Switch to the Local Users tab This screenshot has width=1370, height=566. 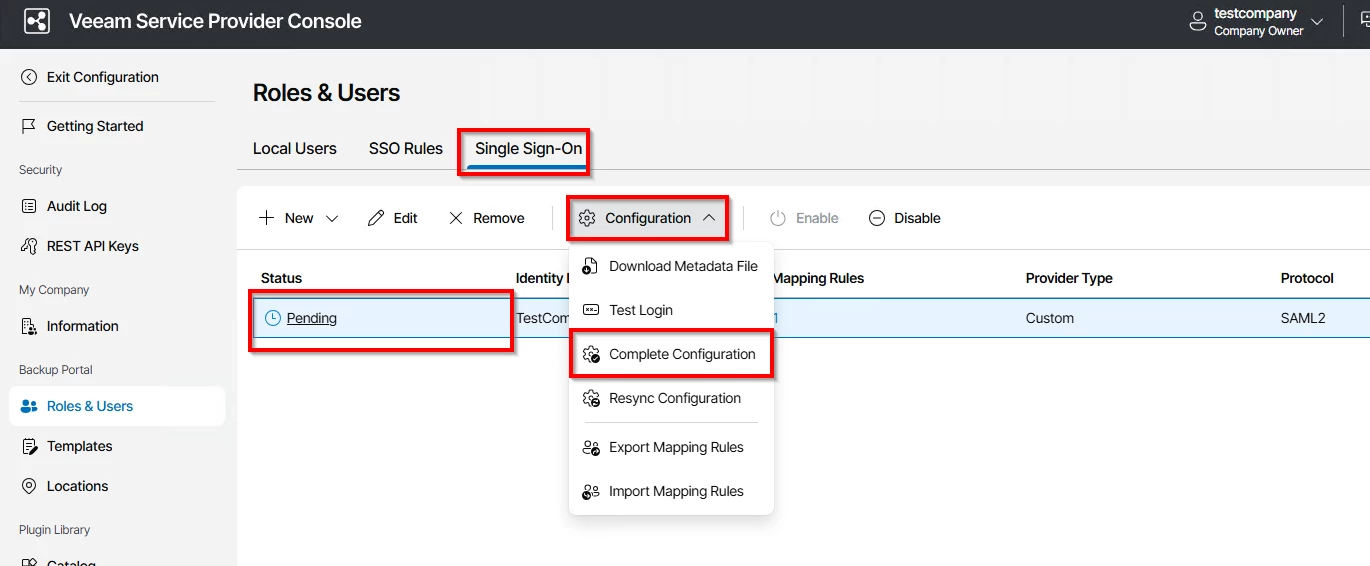(x=295, y=148)
